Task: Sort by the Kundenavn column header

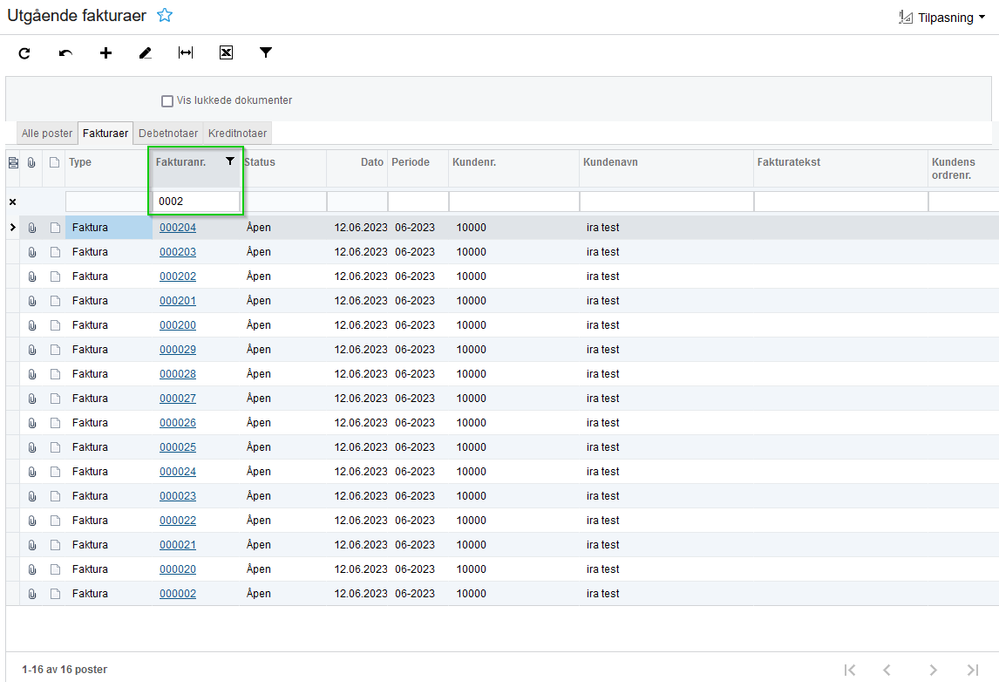Action: click(666, 169)
